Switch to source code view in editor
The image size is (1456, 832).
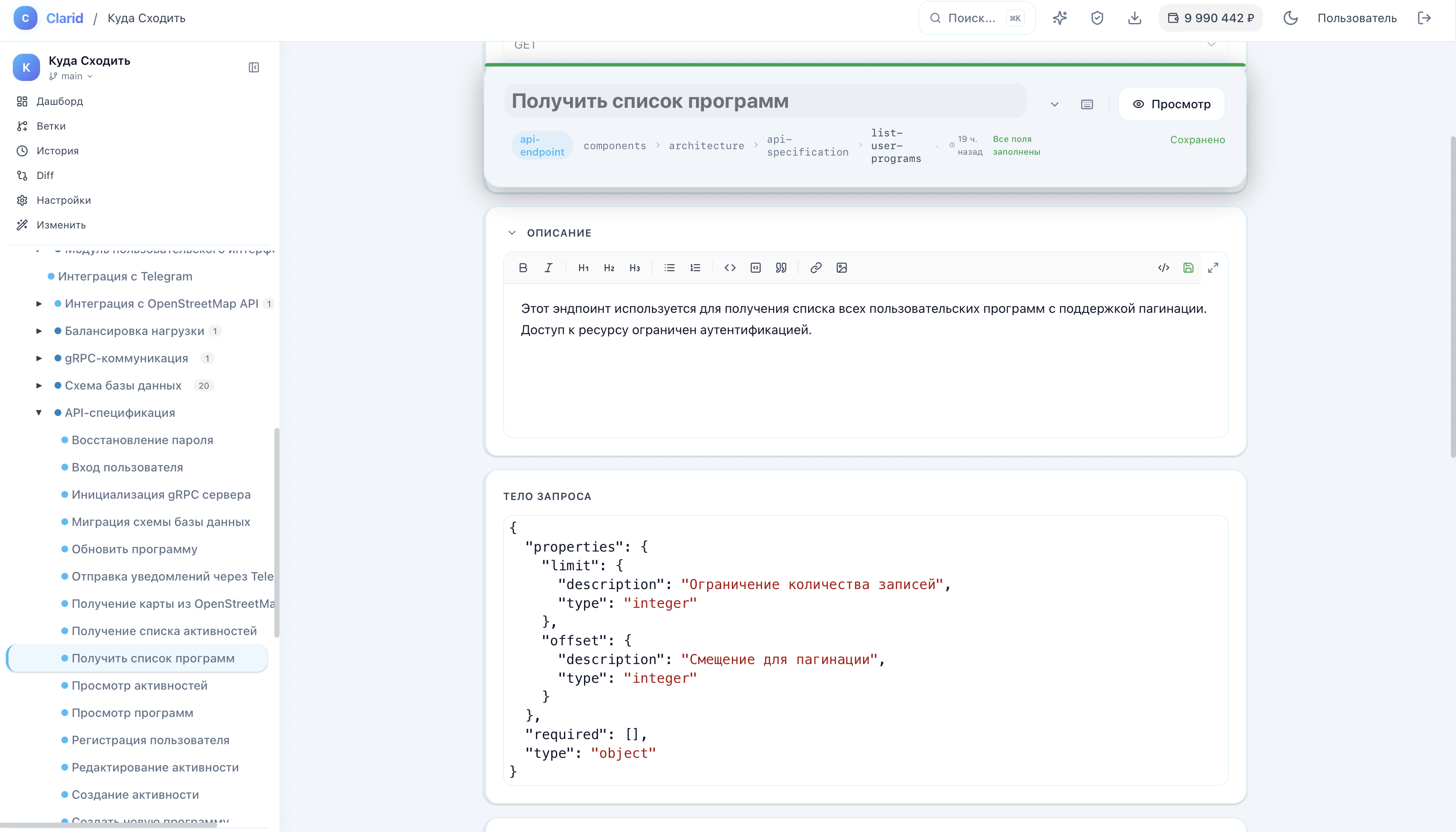[1163, 267]
